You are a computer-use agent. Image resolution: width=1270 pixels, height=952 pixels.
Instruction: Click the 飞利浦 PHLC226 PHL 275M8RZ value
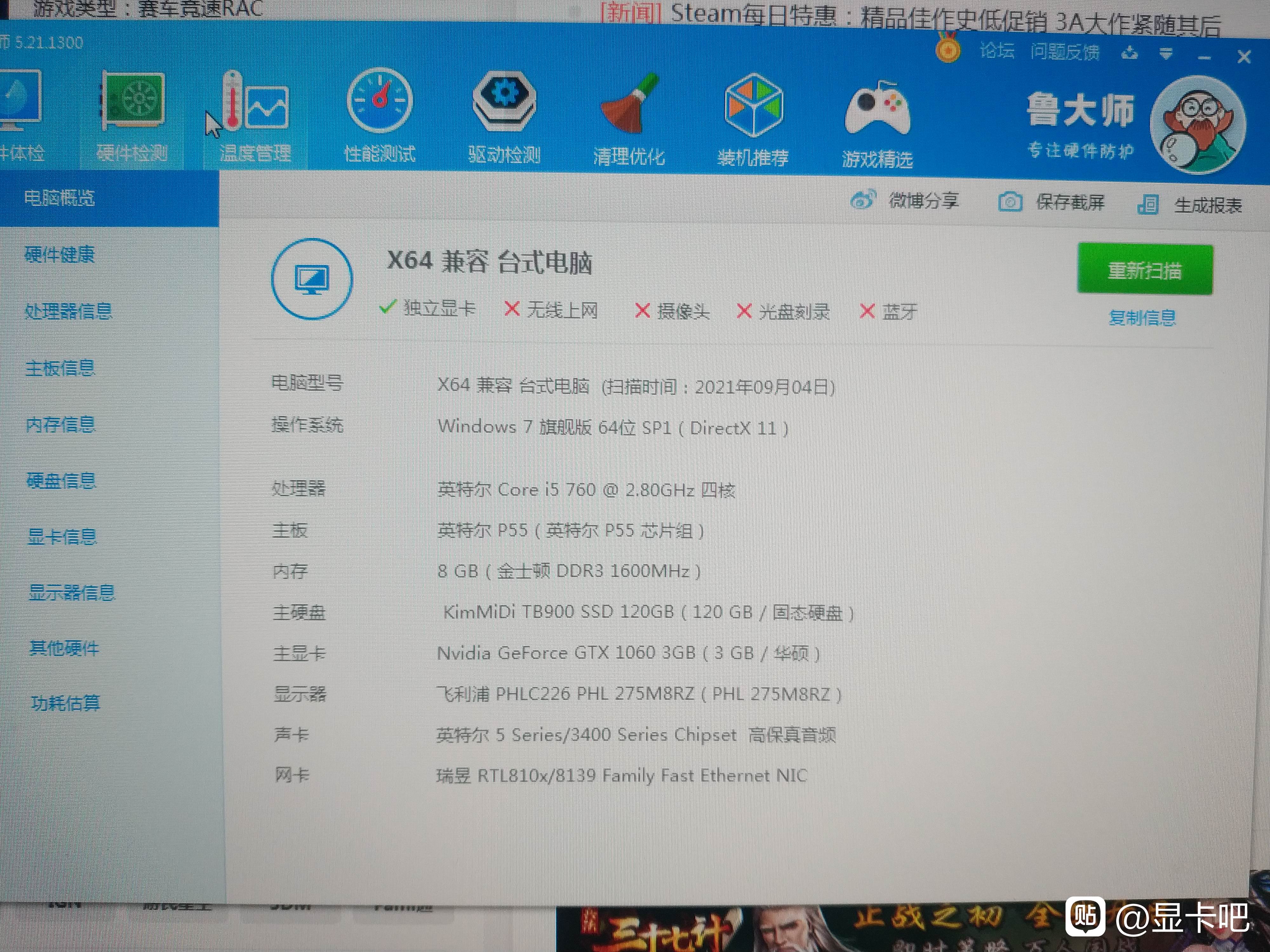click(639, 694)
